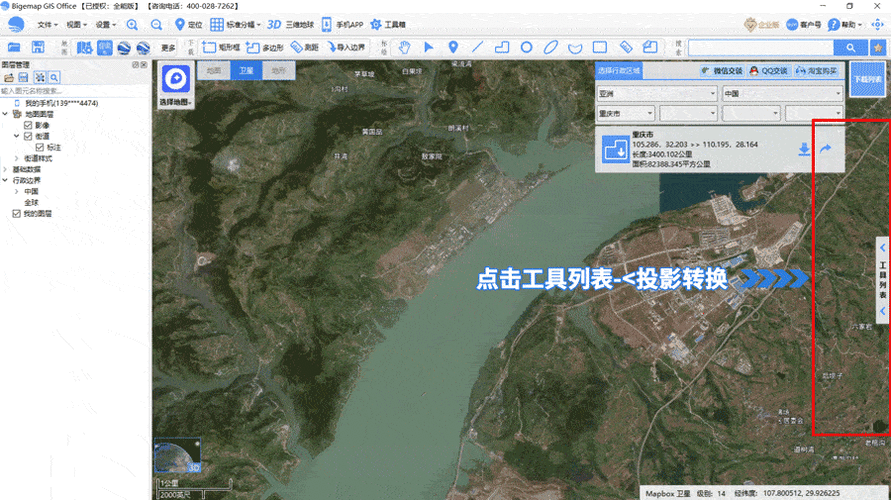This screenshot has height=500, width=891.
Task: Select the line drawing tool
Action: click(477, 47)
